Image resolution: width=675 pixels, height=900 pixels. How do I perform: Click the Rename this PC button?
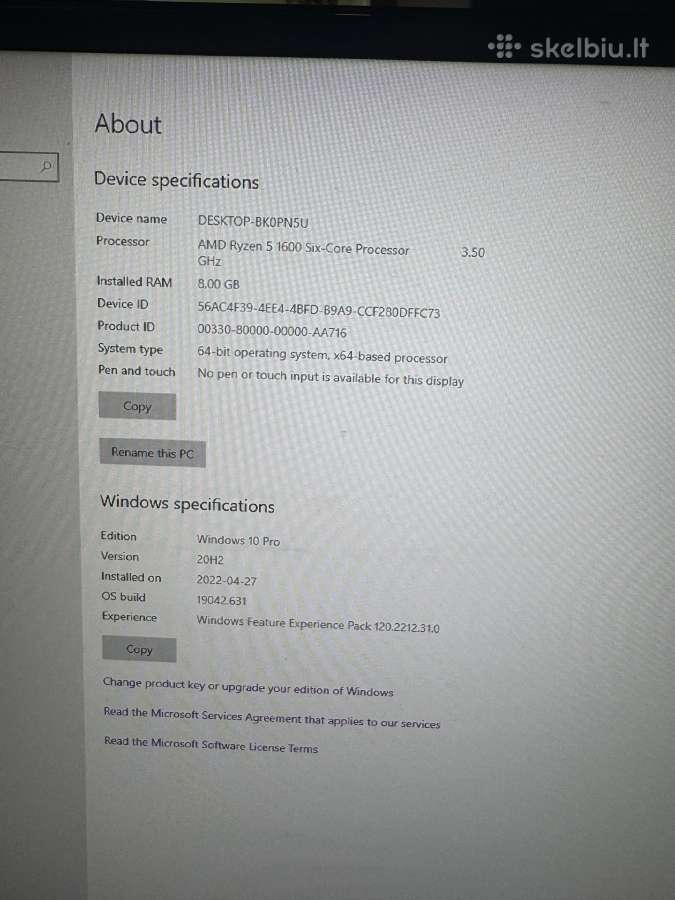point(152,453)
